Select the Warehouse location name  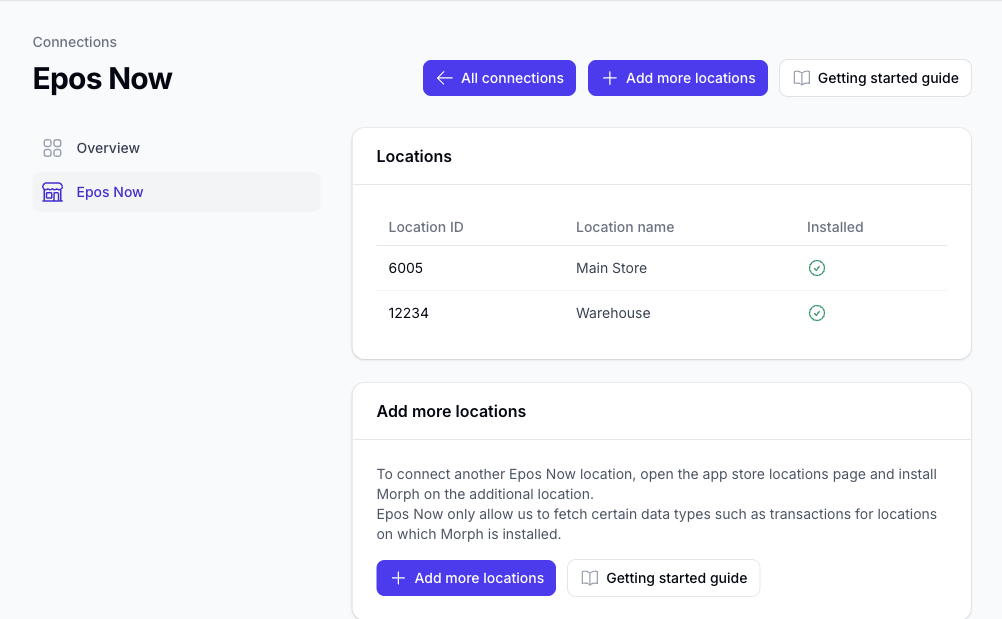(613, 313)
